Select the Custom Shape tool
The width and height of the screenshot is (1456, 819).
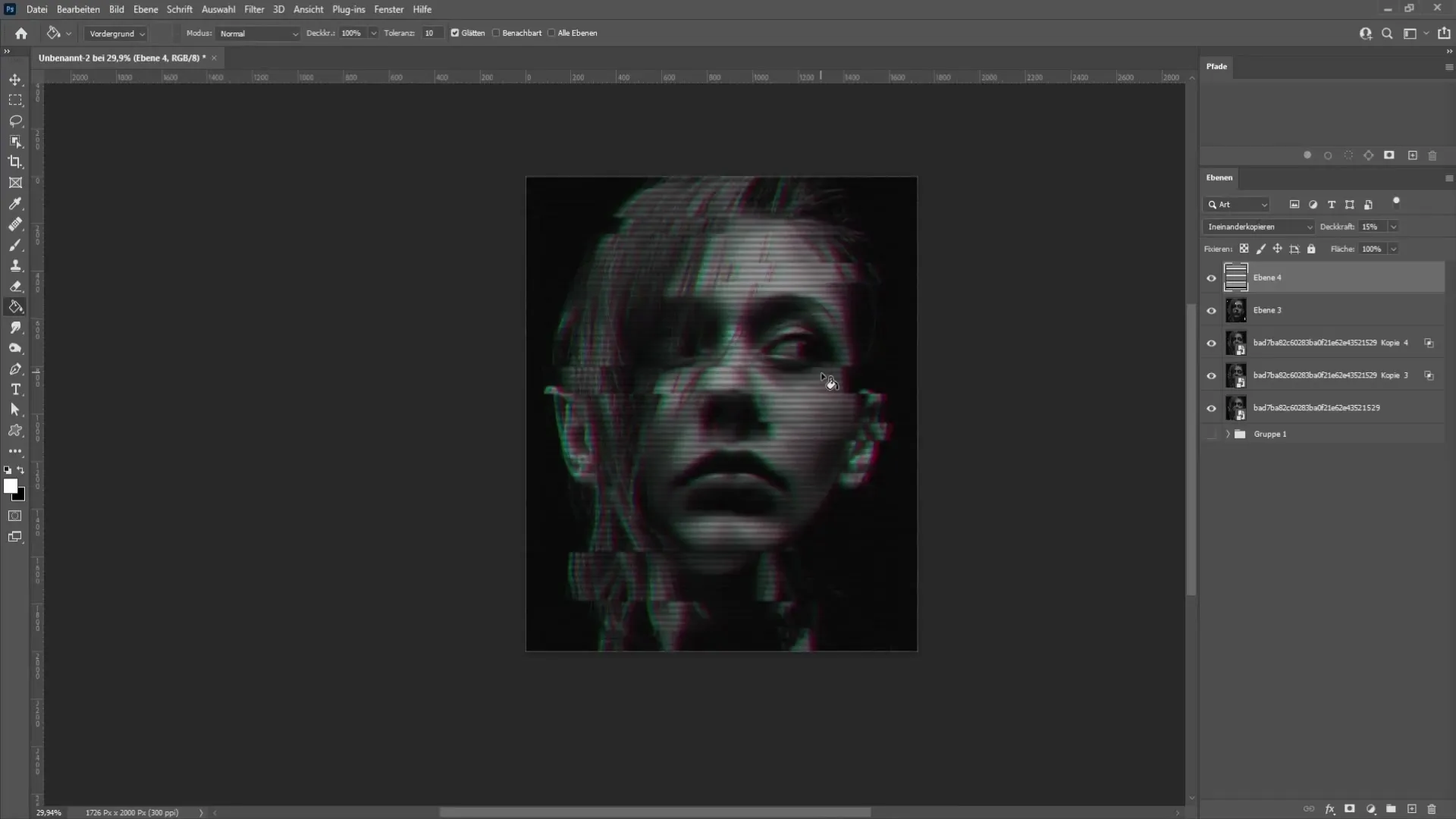tap(15, 430)
